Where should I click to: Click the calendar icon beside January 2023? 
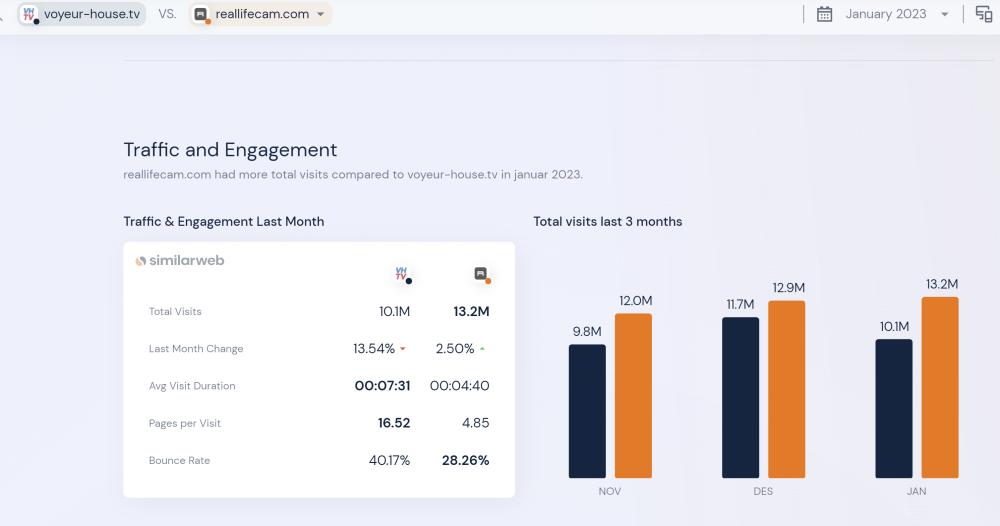pyautogui.click(x=824, y=14)
